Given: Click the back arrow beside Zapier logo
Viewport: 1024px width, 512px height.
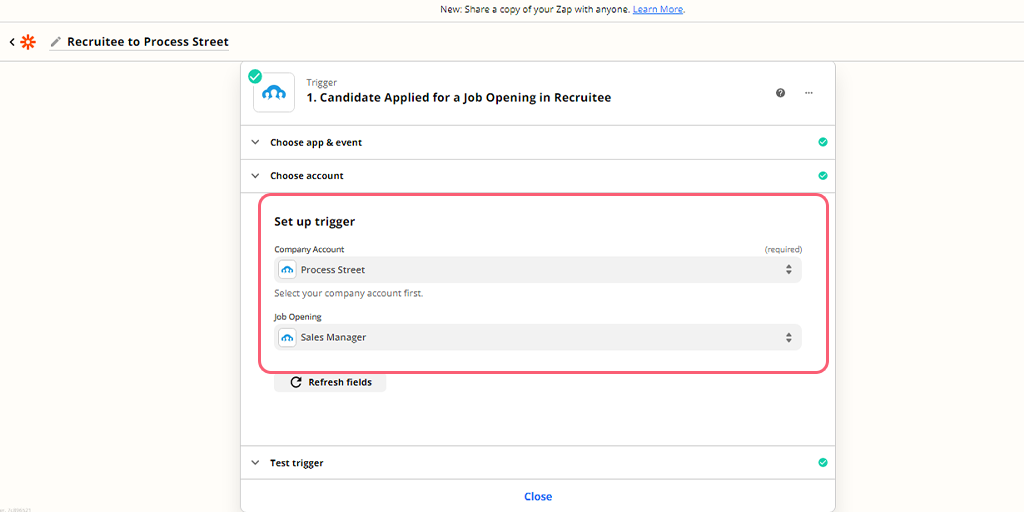Looking at the screenshot, I should click(x=12, y=42).
